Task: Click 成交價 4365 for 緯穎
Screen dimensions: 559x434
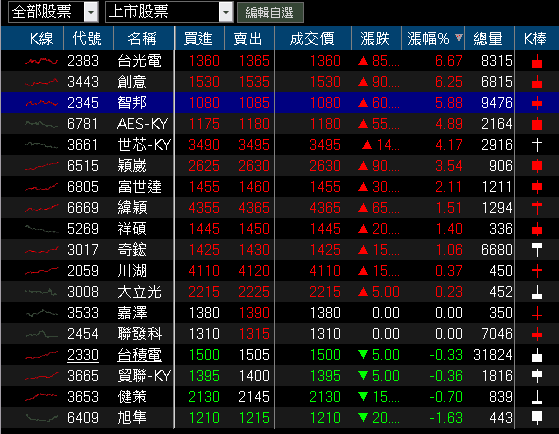Action: (x=325, y=208)
